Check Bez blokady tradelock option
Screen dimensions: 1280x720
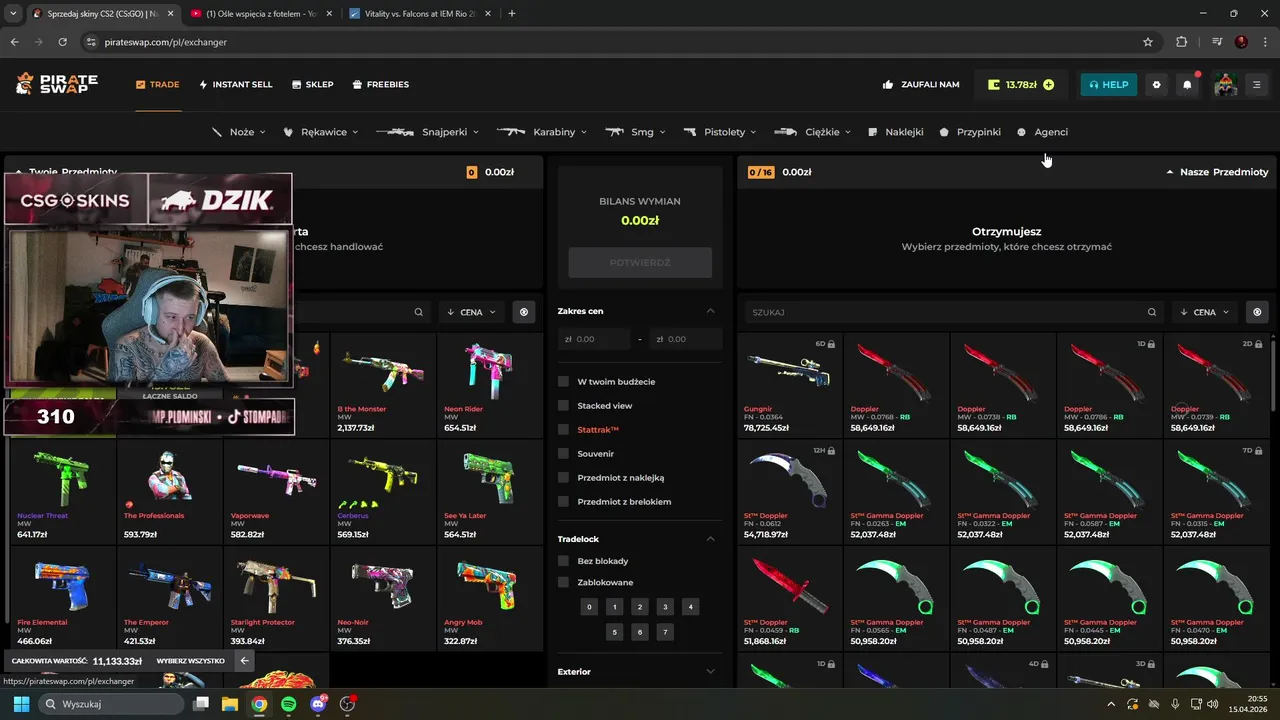coord(563,561)
